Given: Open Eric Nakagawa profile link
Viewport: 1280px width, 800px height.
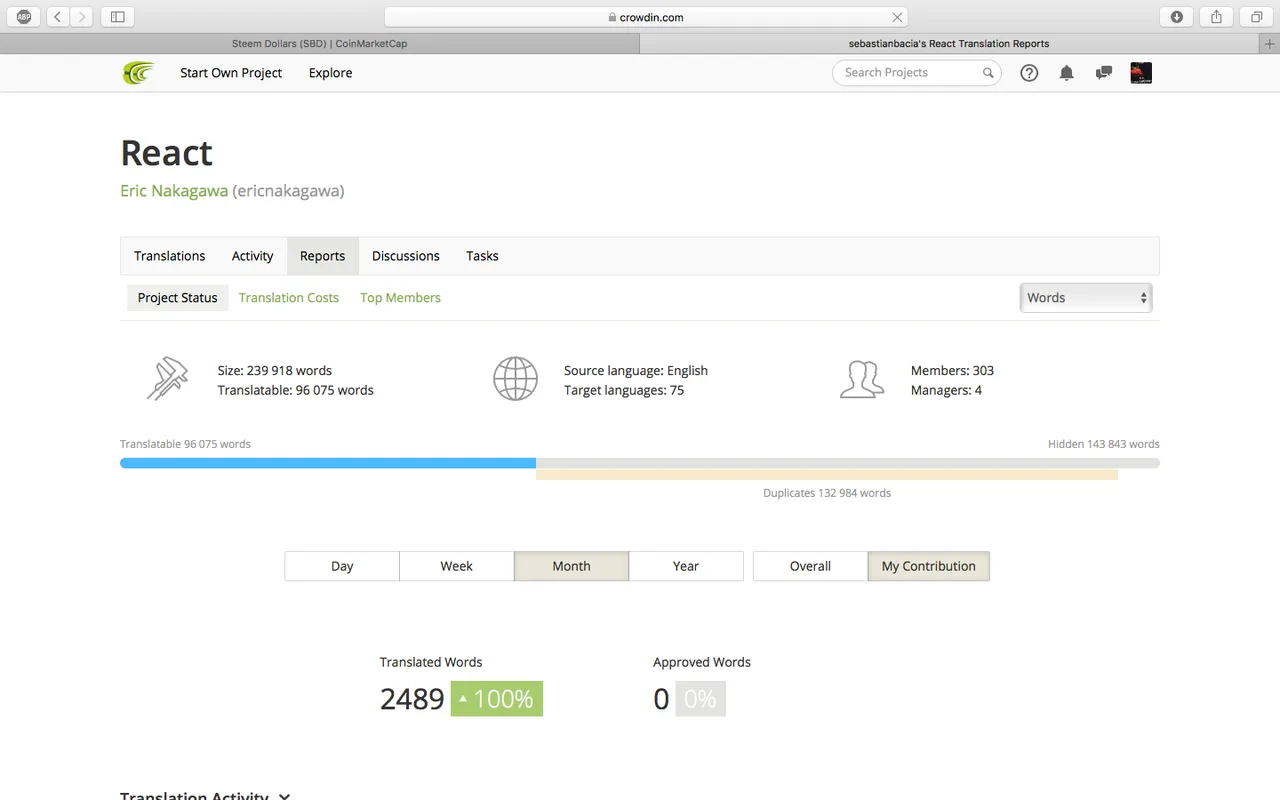Looking at the screenshot, I should pyautogui.click(x=174, y=191).
